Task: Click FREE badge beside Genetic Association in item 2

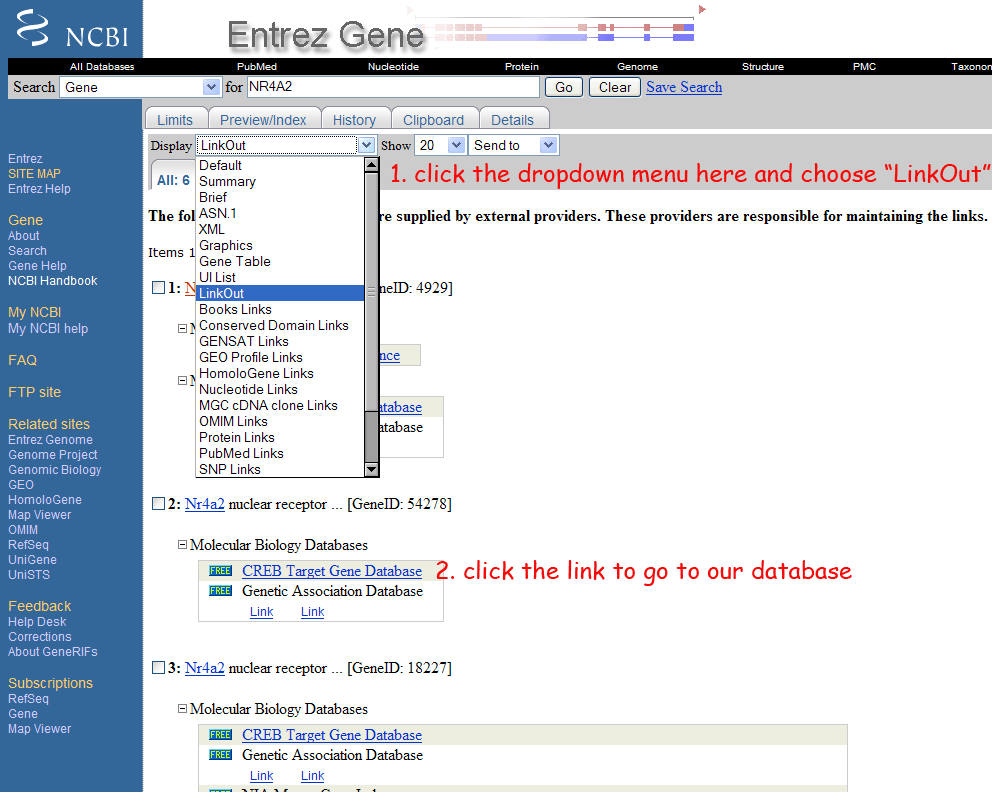Action: [220, 591]
